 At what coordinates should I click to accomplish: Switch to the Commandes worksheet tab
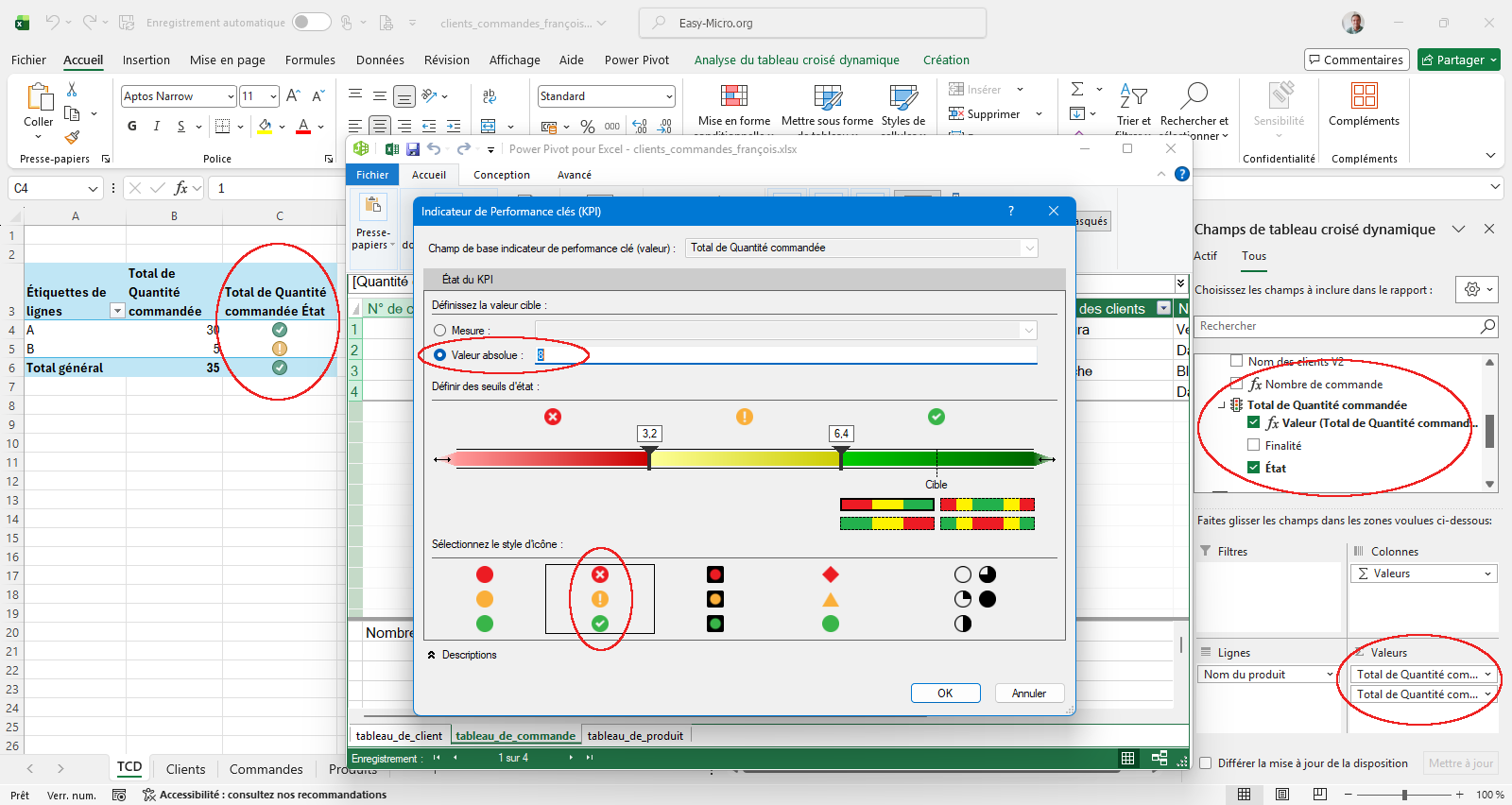266,769
